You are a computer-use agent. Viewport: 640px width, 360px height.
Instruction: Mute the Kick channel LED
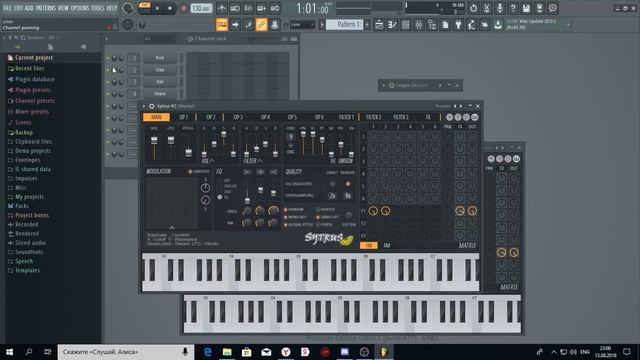[108, 58]
